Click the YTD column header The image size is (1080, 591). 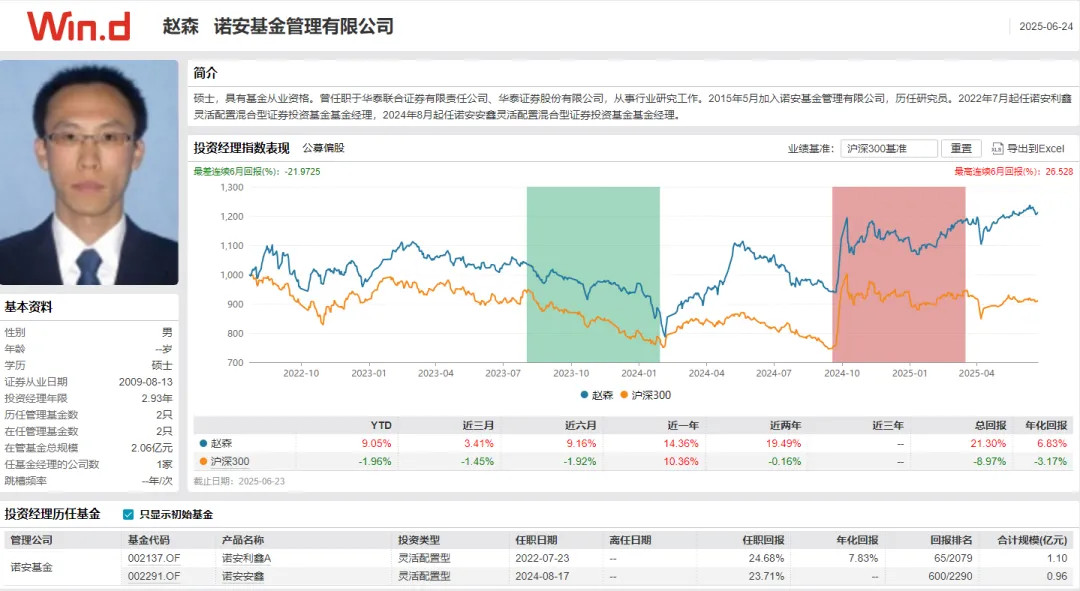(x=381, y=425)
